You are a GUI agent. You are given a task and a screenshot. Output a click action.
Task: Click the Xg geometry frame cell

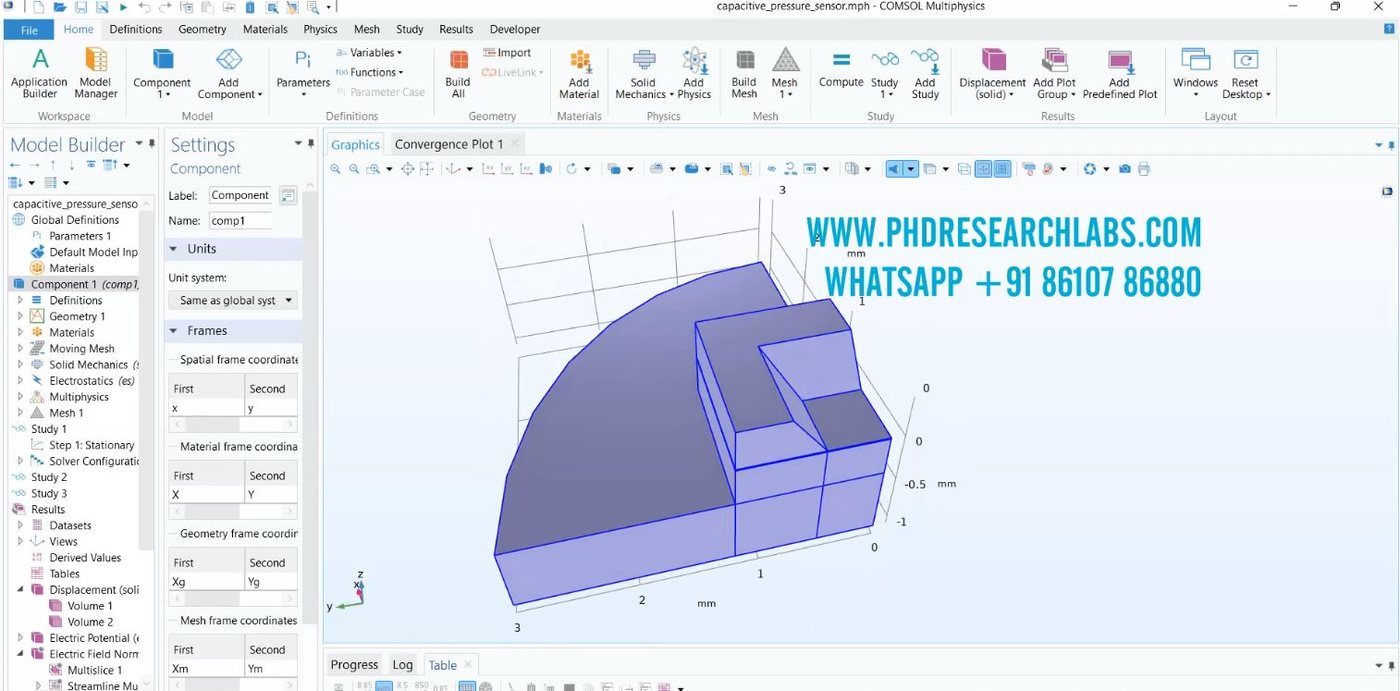(207, 582)
